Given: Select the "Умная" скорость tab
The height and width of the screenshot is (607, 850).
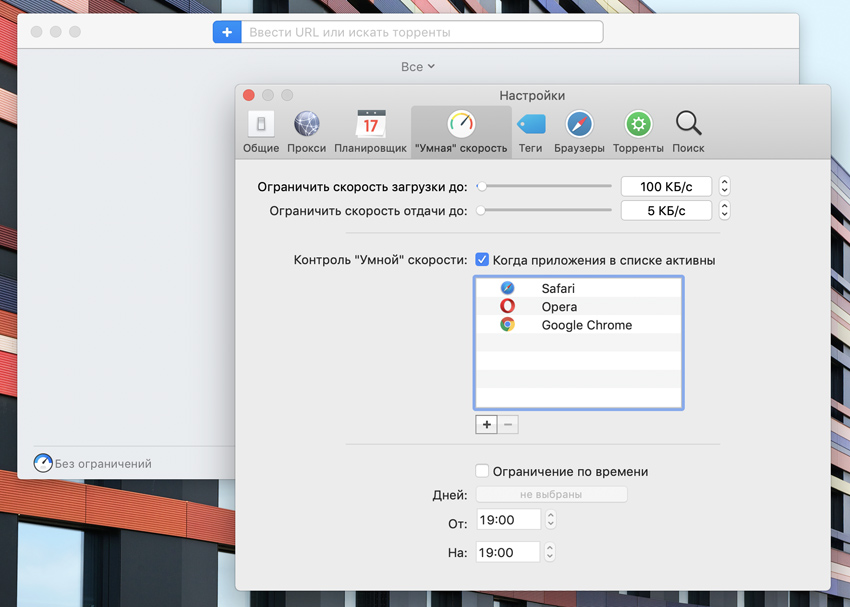Looking at the screenshot, I should [461, 133].
